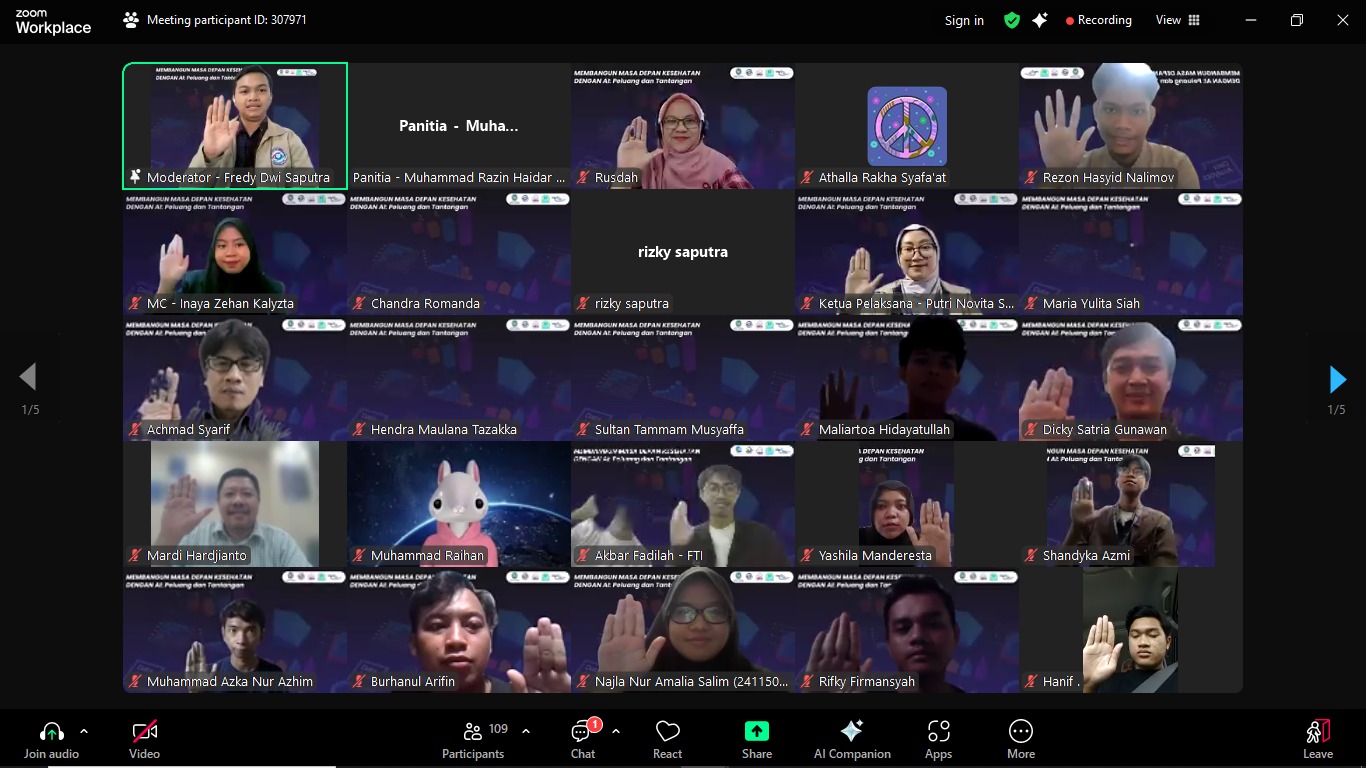Click the name label Dicky Satria Gunawan
This screenshot has height=768, width=1366.
[1105, 429]
